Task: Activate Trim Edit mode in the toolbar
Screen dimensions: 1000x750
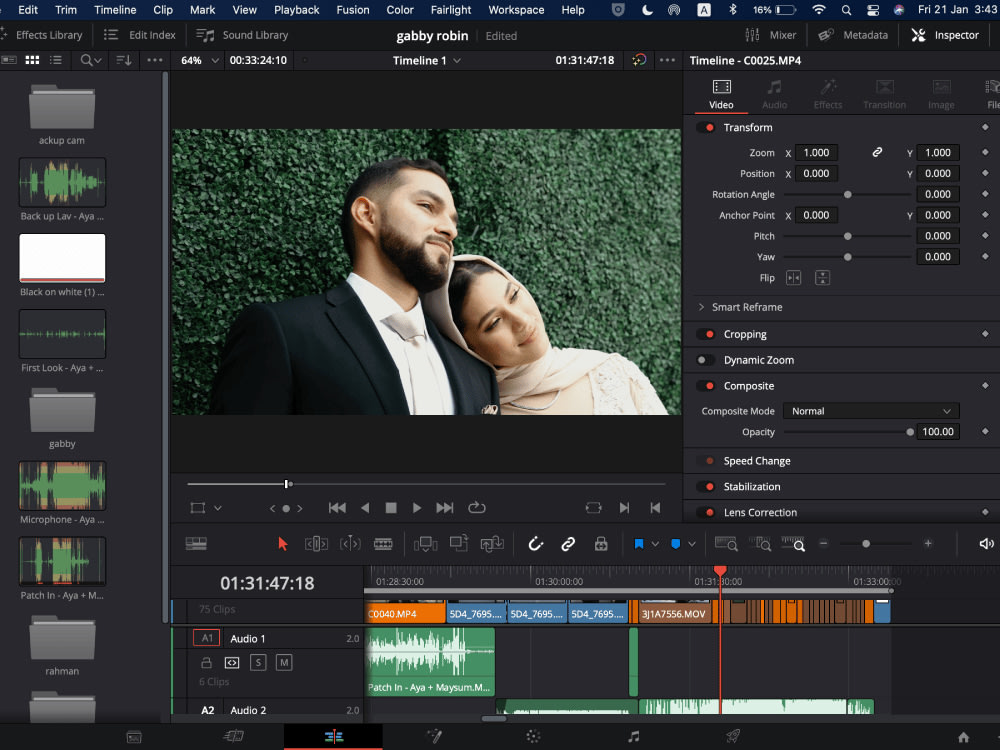Action: [316, 543]
